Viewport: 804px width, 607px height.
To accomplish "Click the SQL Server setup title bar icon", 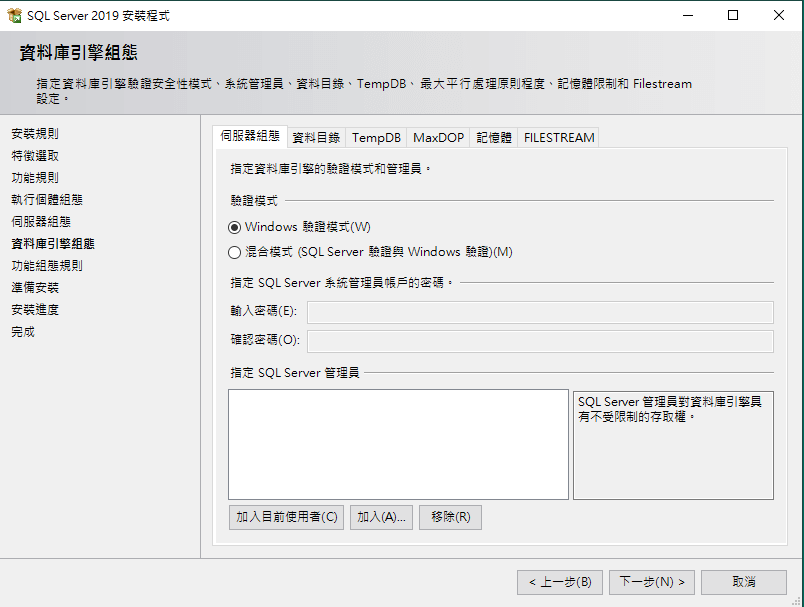I will coord(13,15).
